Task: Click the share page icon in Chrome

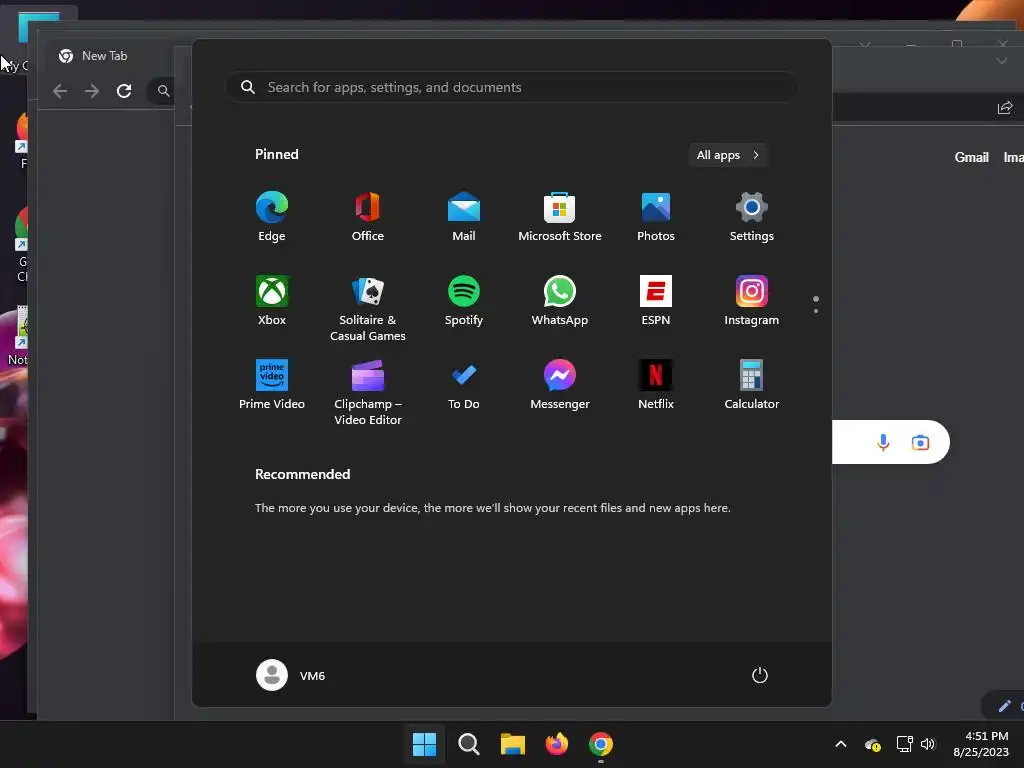Action: pos(1005,108)
